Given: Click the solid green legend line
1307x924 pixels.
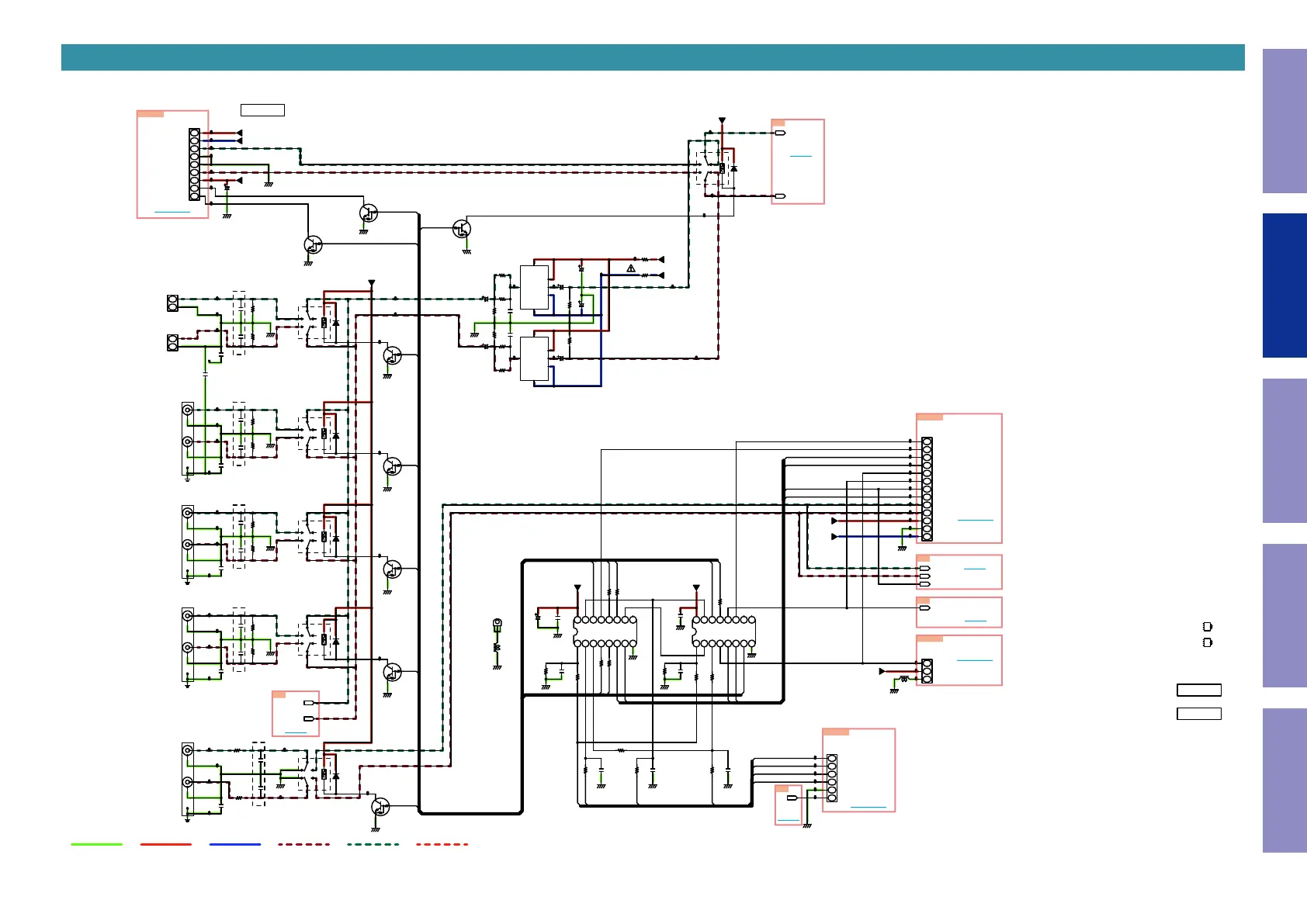Looking at the screenshot, I should 97,844.
